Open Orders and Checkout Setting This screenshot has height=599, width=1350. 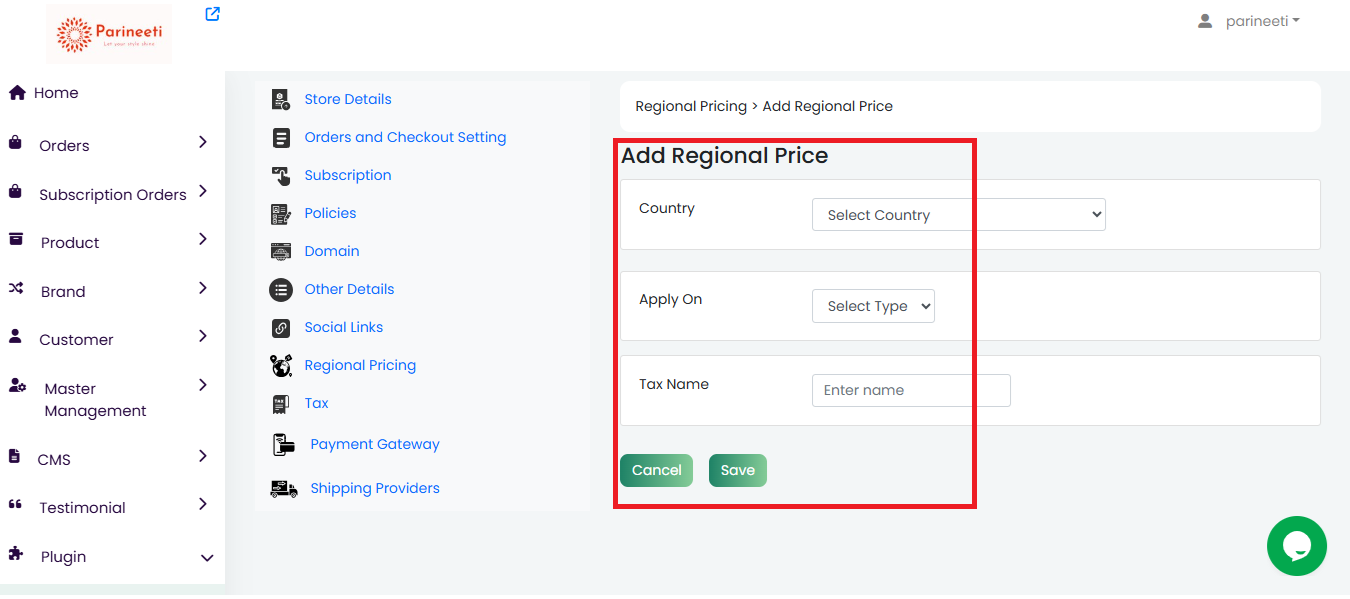click(405, 137)
